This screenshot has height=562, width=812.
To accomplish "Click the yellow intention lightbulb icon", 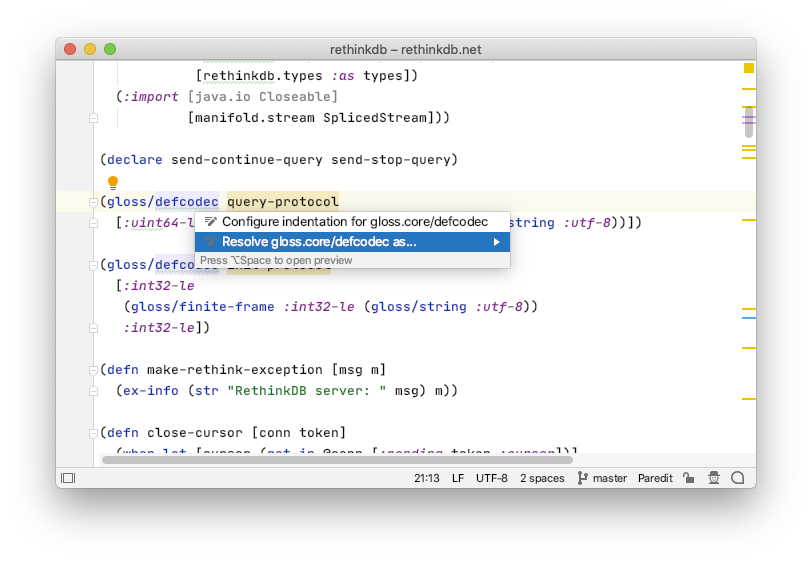I will coord(113,182).
